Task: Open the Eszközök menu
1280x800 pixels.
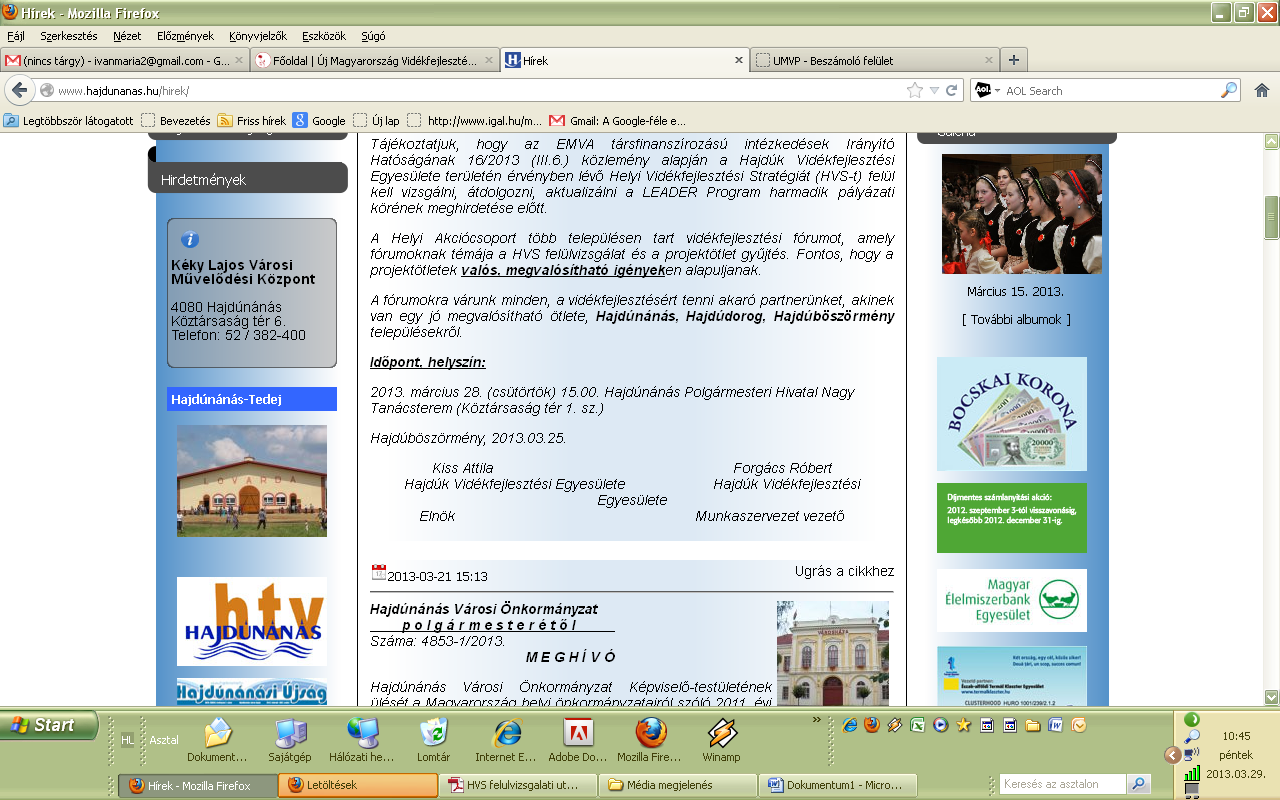Action: pyautogui.click(x=323, y=36)
